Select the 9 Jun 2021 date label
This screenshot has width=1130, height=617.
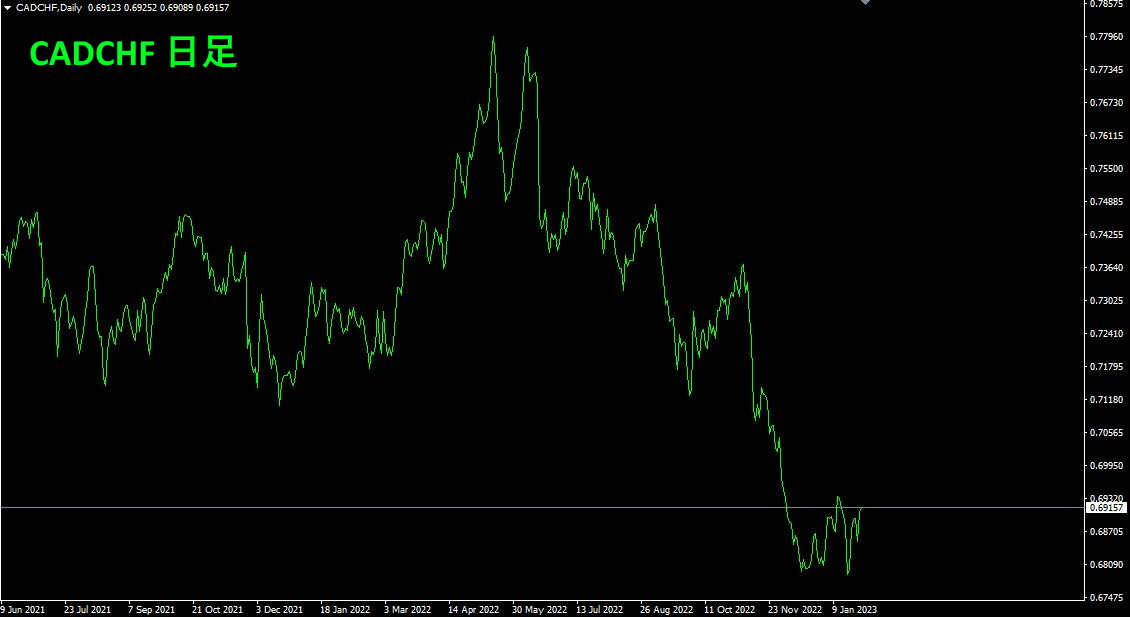coord(22,610)
